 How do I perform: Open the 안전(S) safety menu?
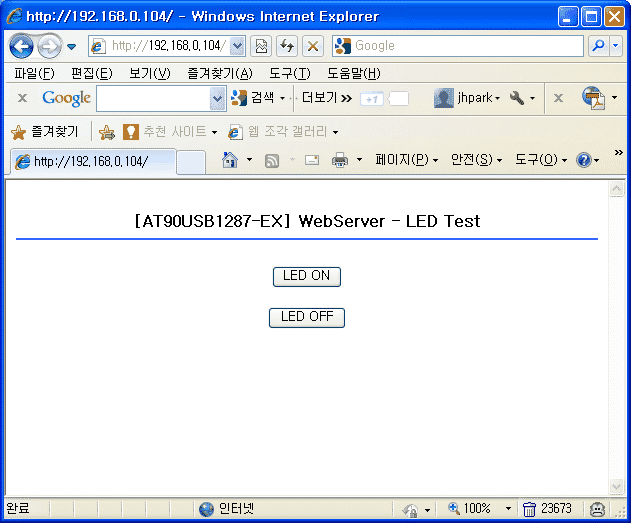[476, 160]
